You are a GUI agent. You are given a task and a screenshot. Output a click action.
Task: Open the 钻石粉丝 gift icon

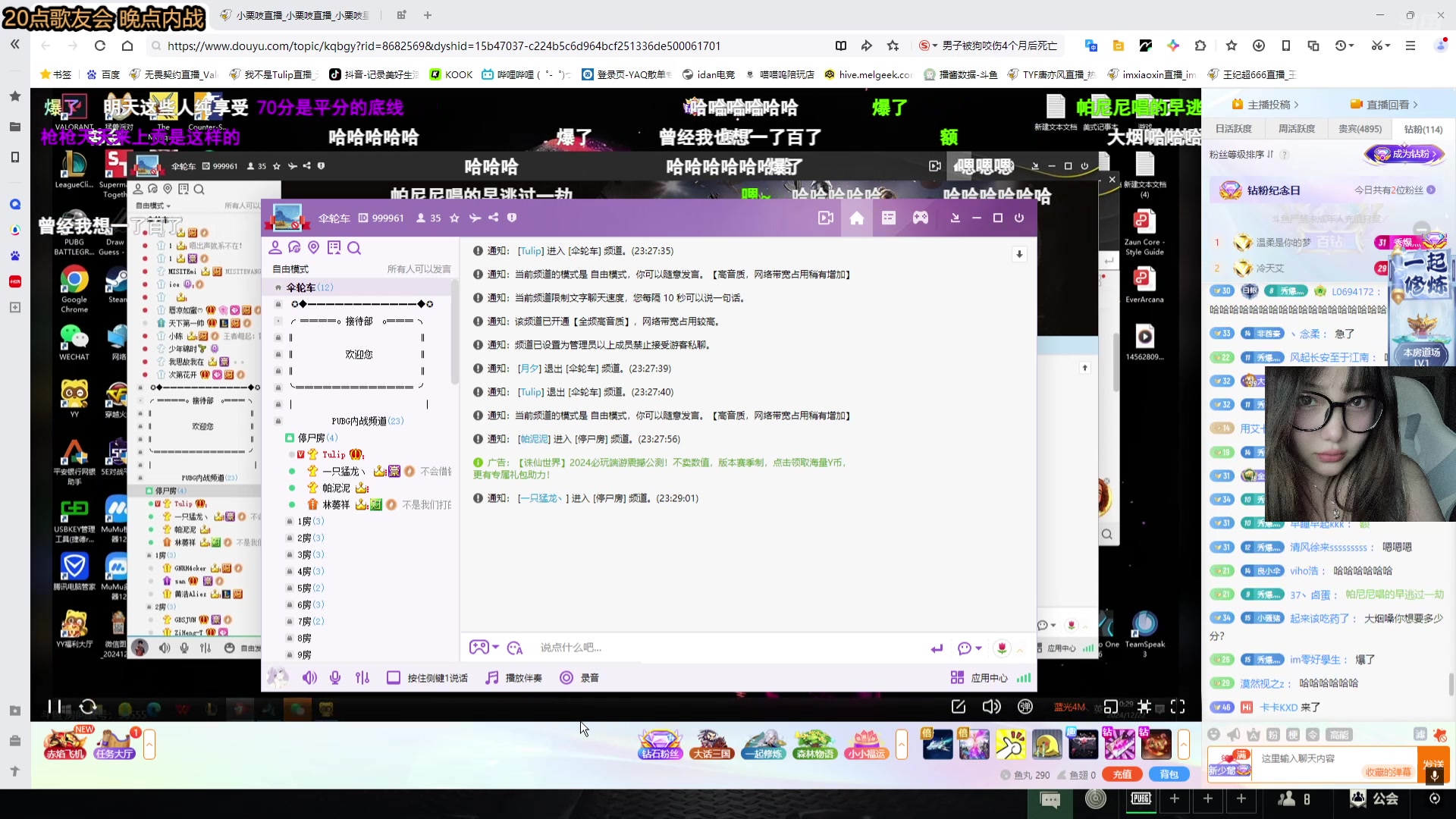tap(661, 745)
